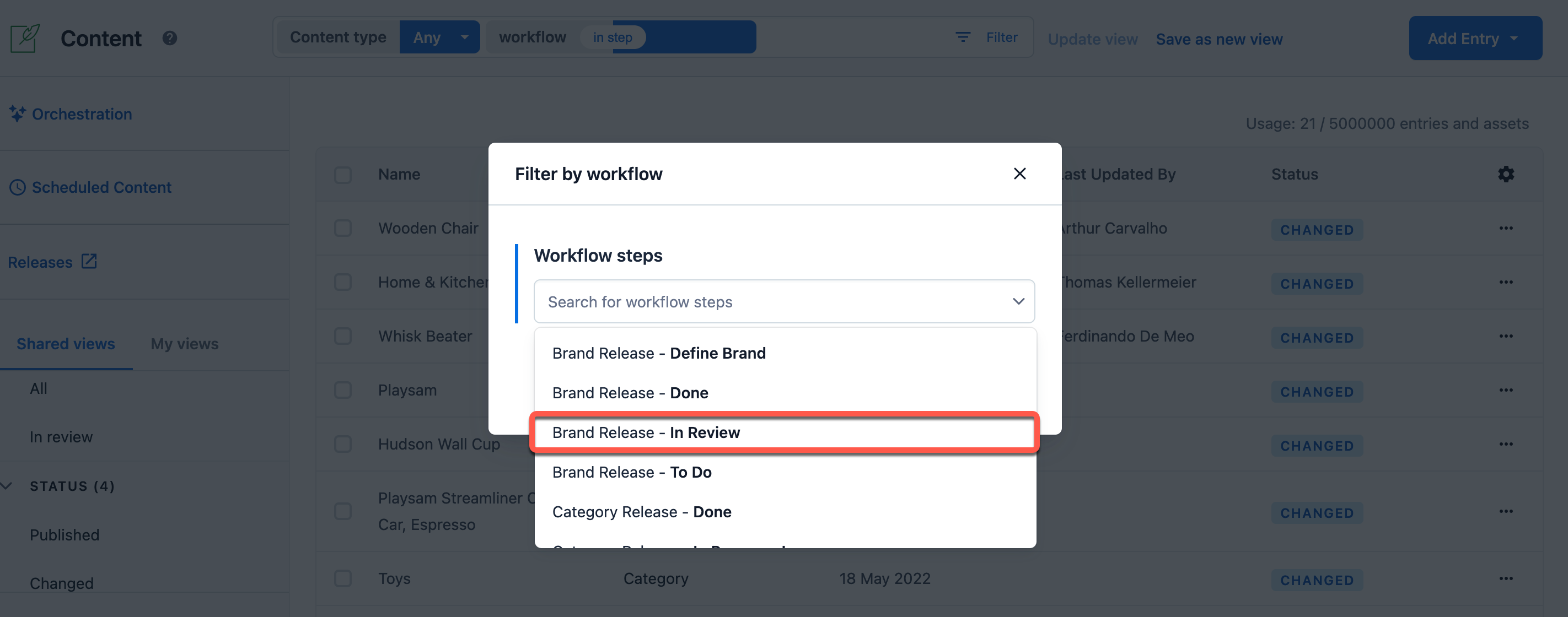This screenshot has width=1568, height=617.
Task: Select the Shared views tab
Action: click(x=66, y=342)
